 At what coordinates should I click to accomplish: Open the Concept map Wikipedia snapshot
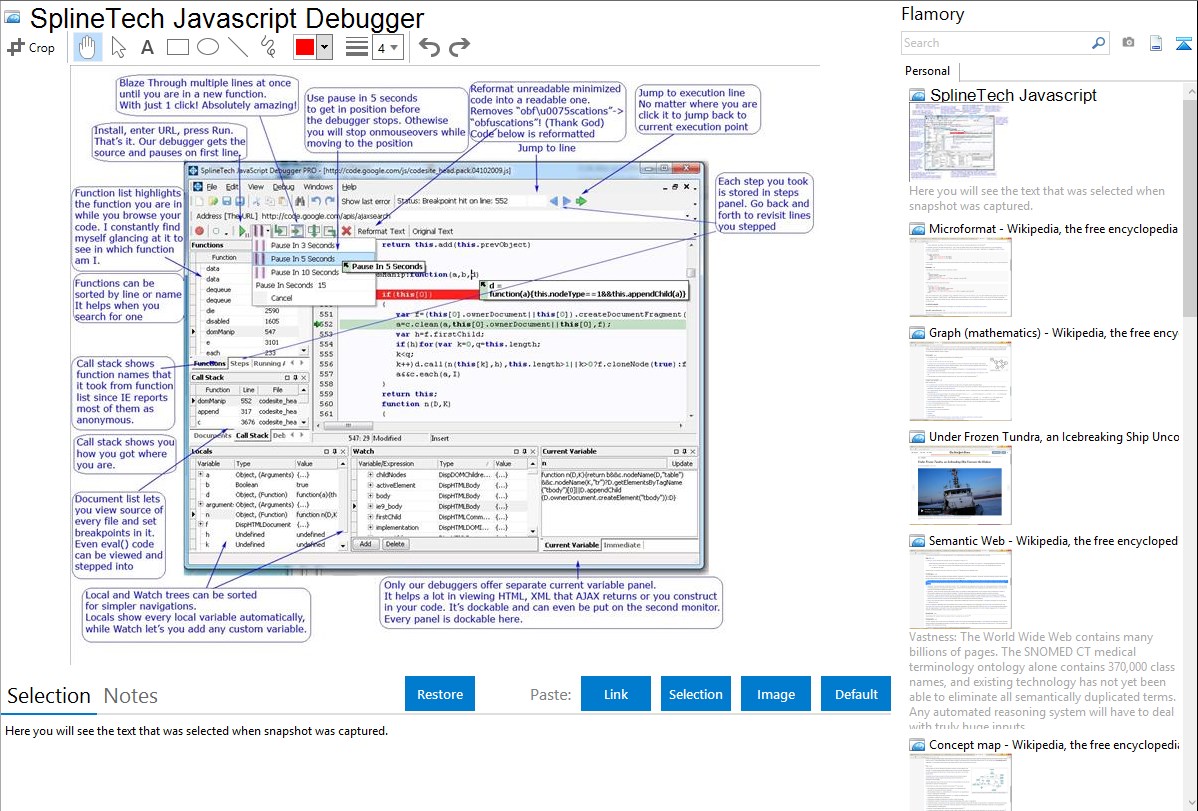tap(1054, 744)
